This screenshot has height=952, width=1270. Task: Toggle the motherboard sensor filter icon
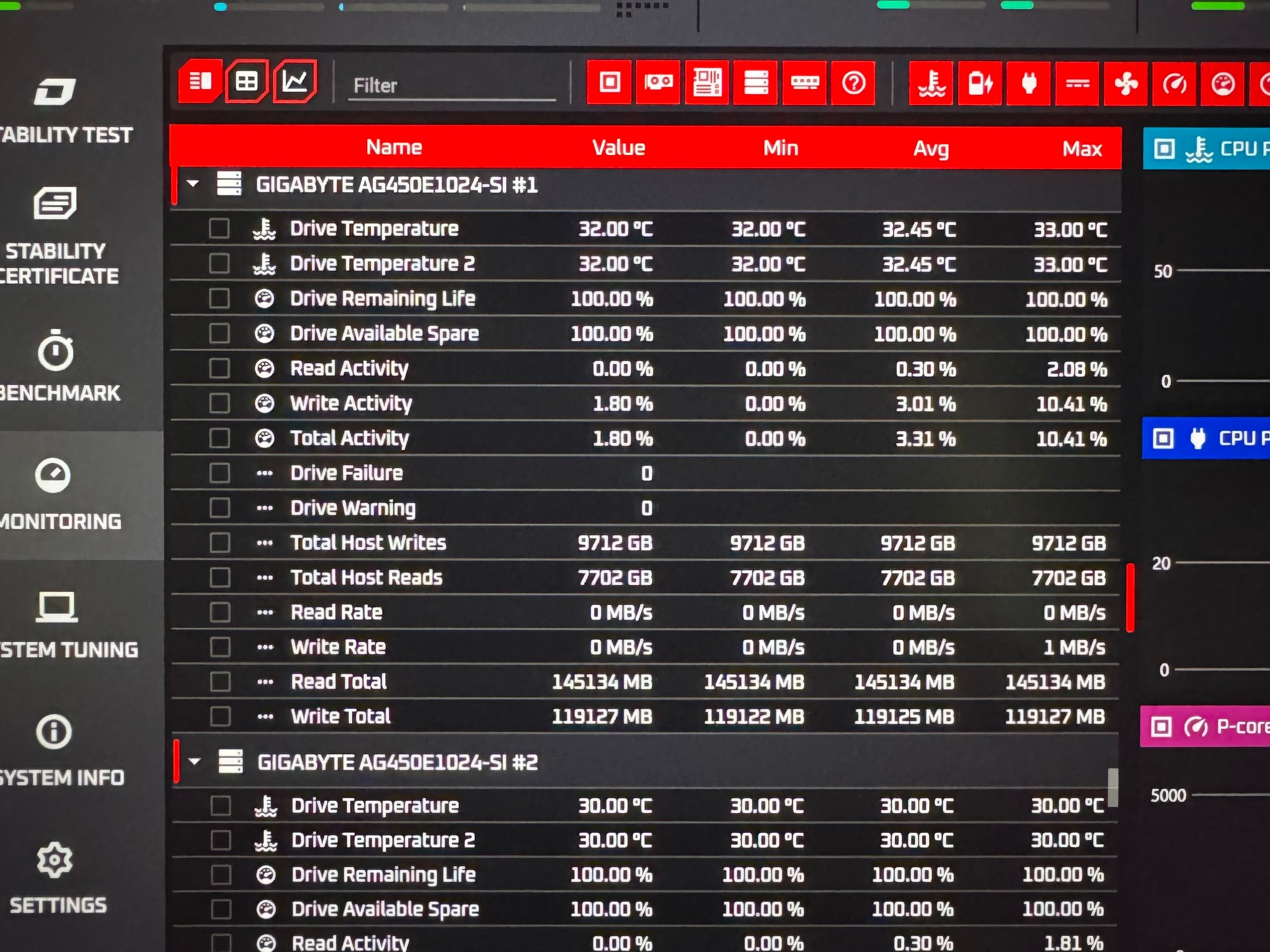pos(707,82)
